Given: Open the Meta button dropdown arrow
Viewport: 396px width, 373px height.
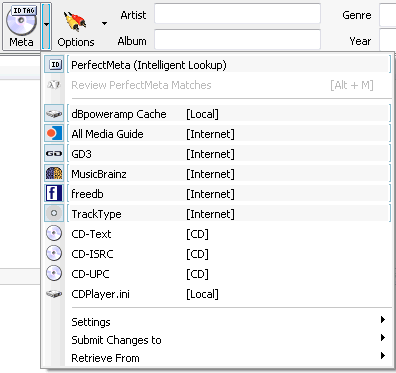Looking at the screenshot, I should click(46, 25).
